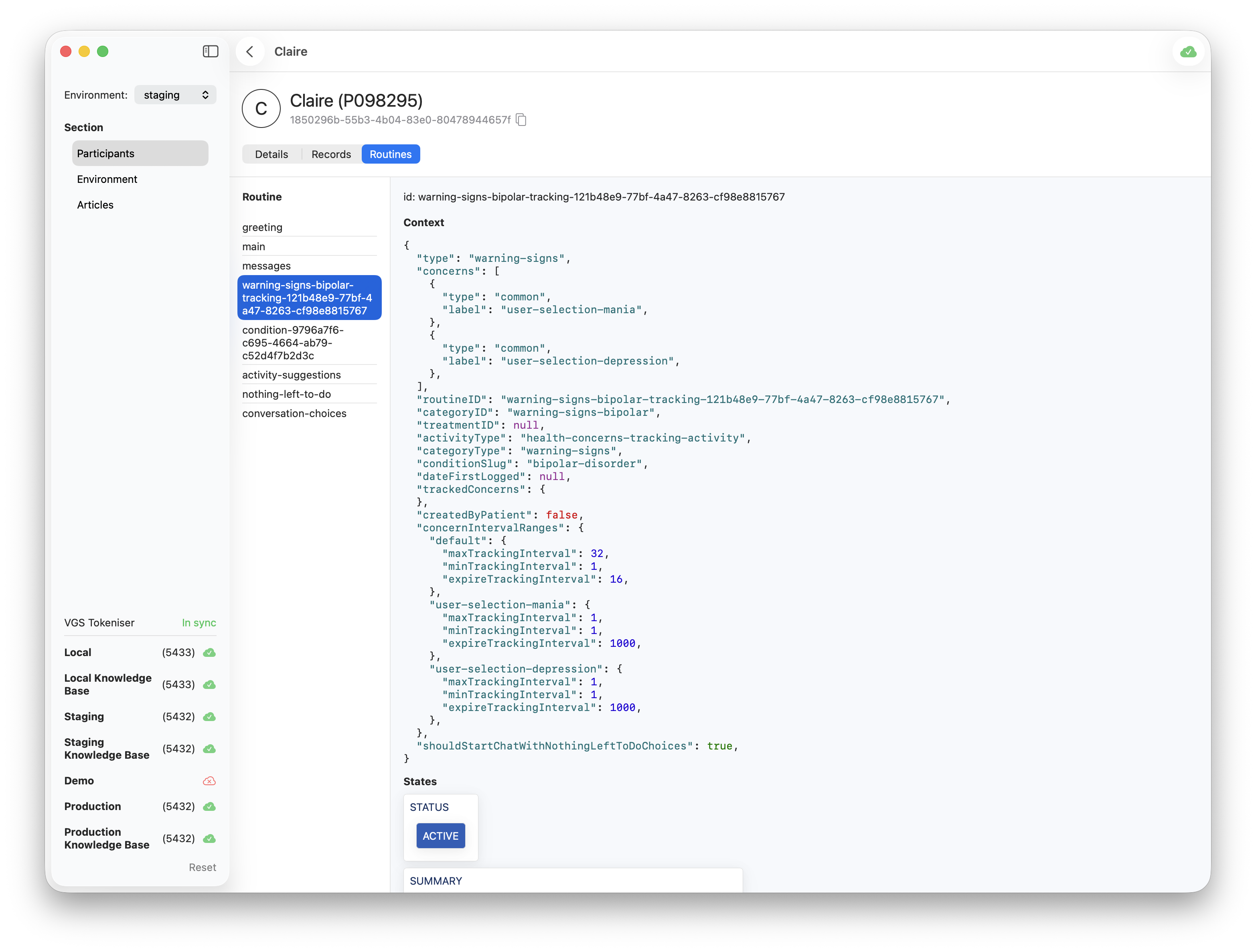Click Staging Knowledge Base cloud icon
Screen dimensions: 1256x952
tap(209, 749)
